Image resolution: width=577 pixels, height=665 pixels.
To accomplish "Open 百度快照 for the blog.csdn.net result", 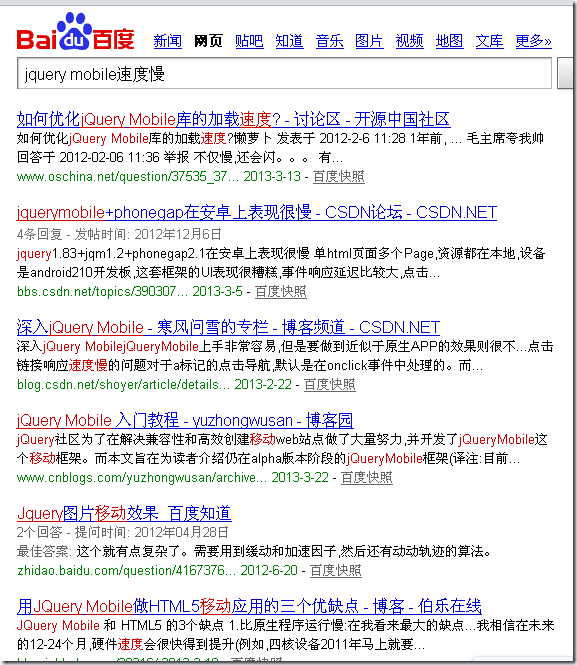I will [x=330, y=384].
